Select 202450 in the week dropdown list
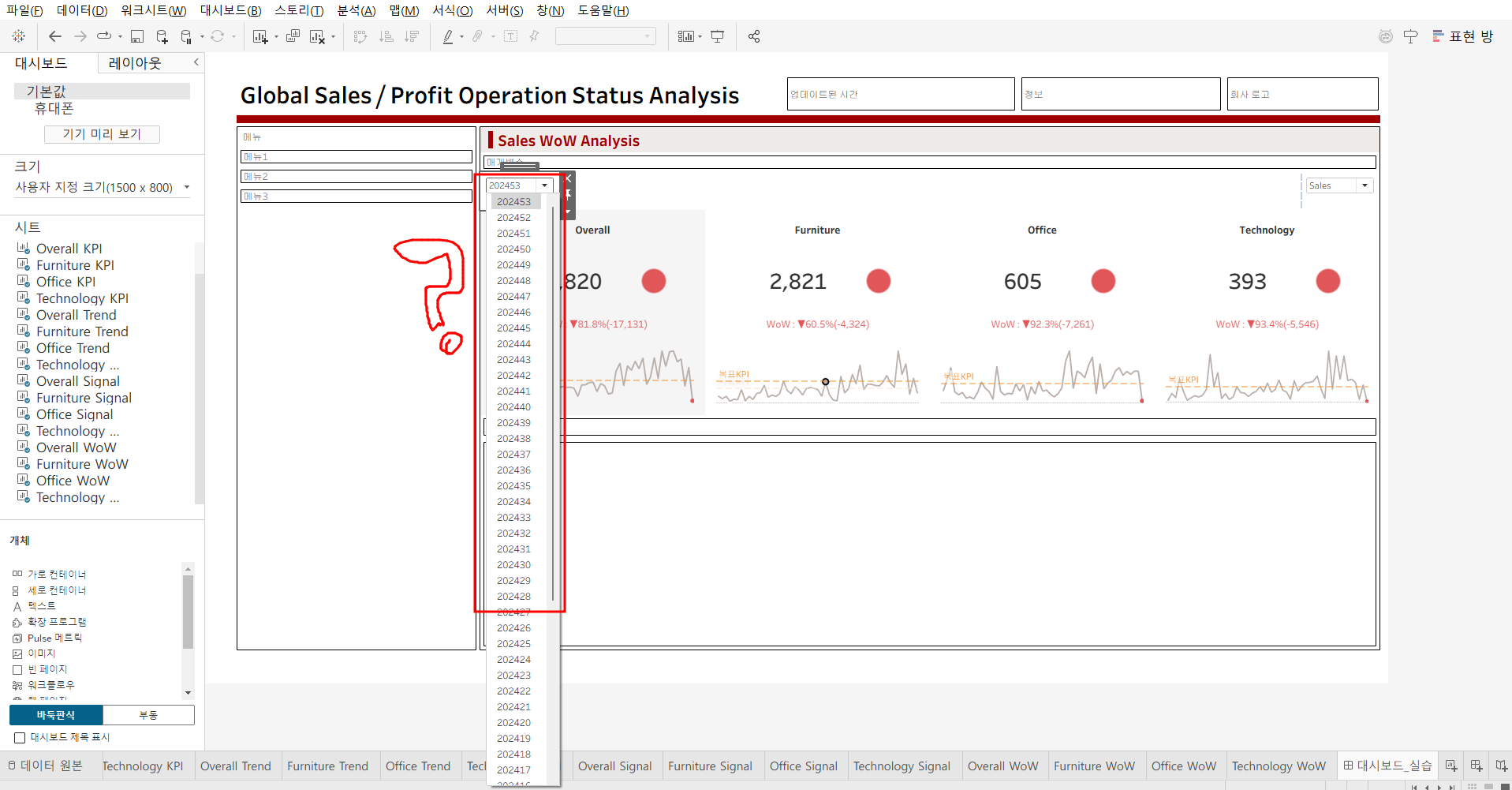 (513, 249)
